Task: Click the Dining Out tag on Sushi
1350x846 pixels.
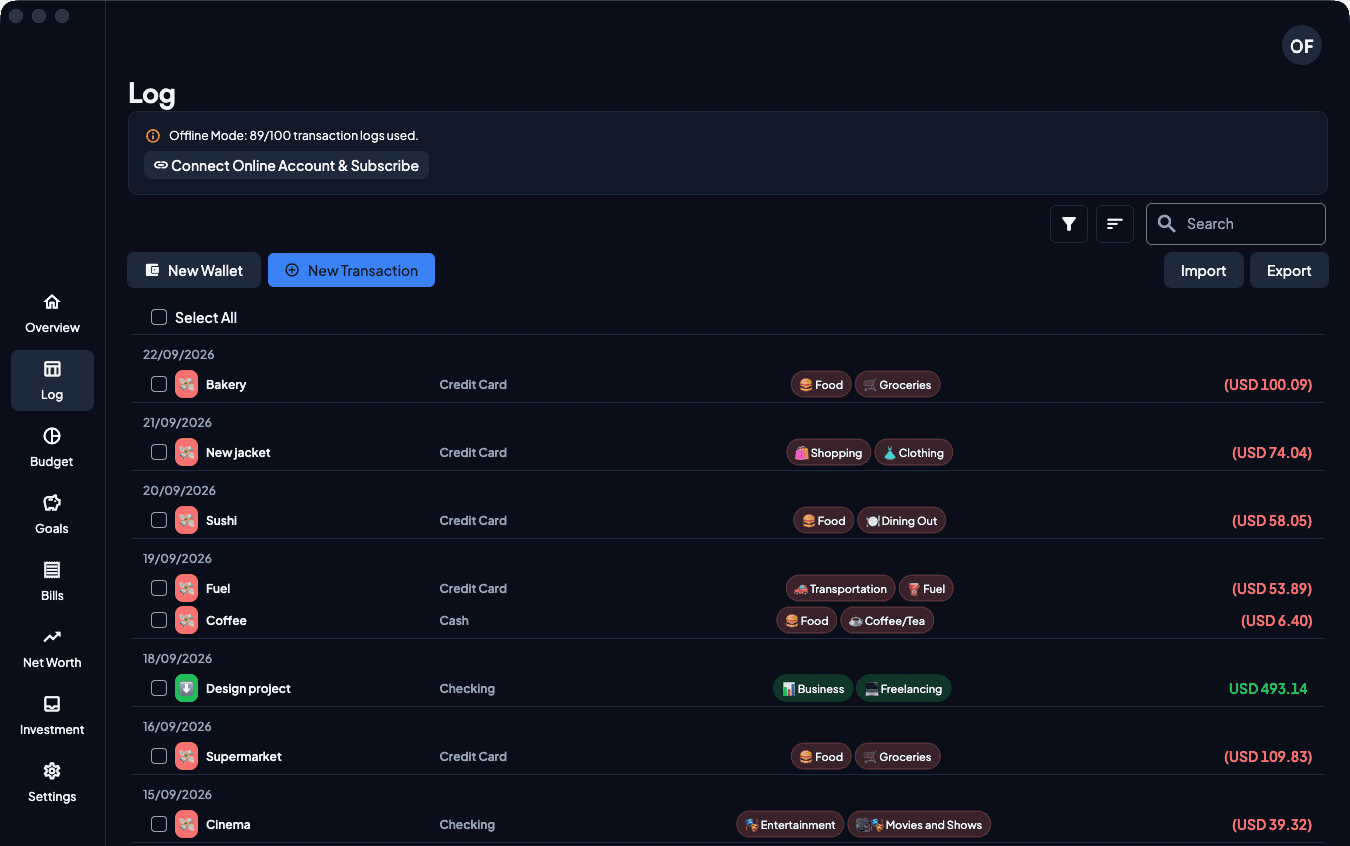Action: pos(902,521)
